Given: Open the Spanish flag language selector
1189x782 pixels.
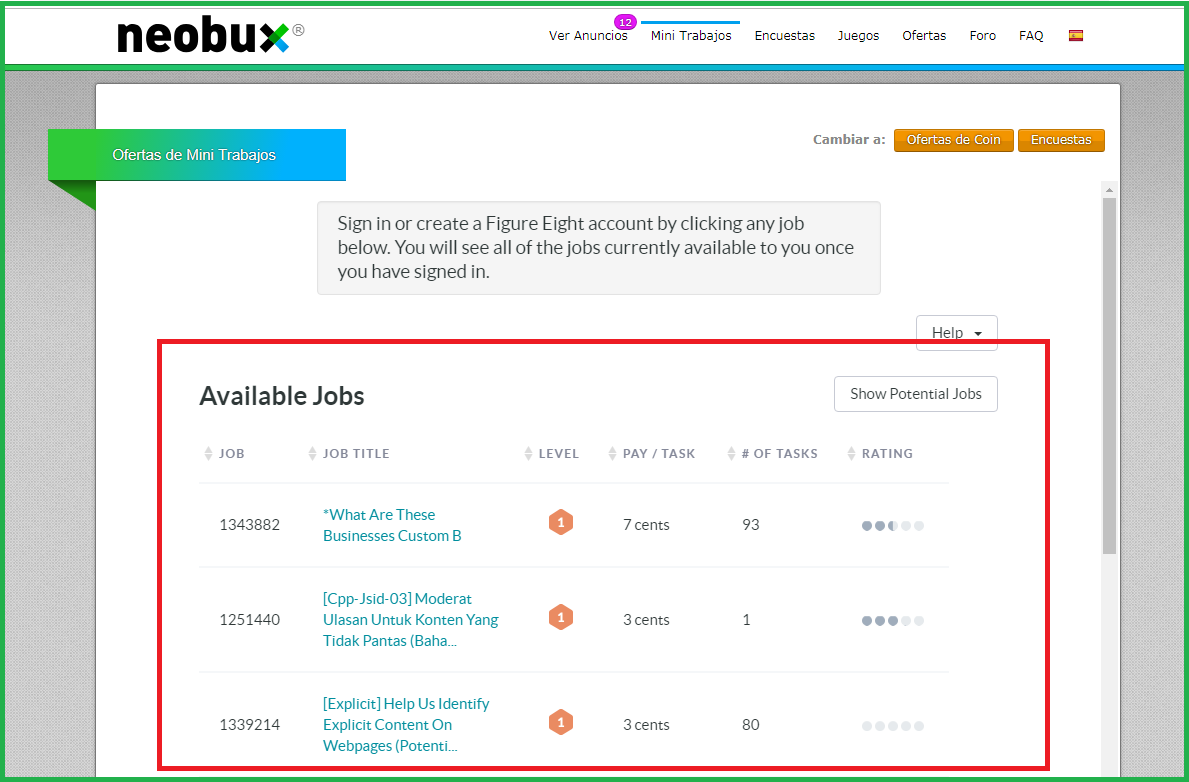Looking at the screenshot, I should click(x=1075, y=36).
